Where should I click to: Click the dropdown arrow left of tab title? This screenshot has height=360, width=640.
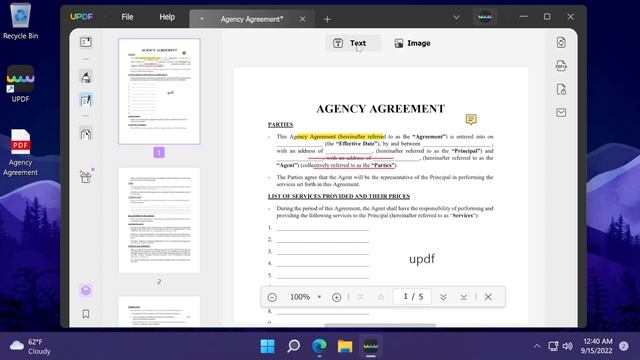(202, 19)
